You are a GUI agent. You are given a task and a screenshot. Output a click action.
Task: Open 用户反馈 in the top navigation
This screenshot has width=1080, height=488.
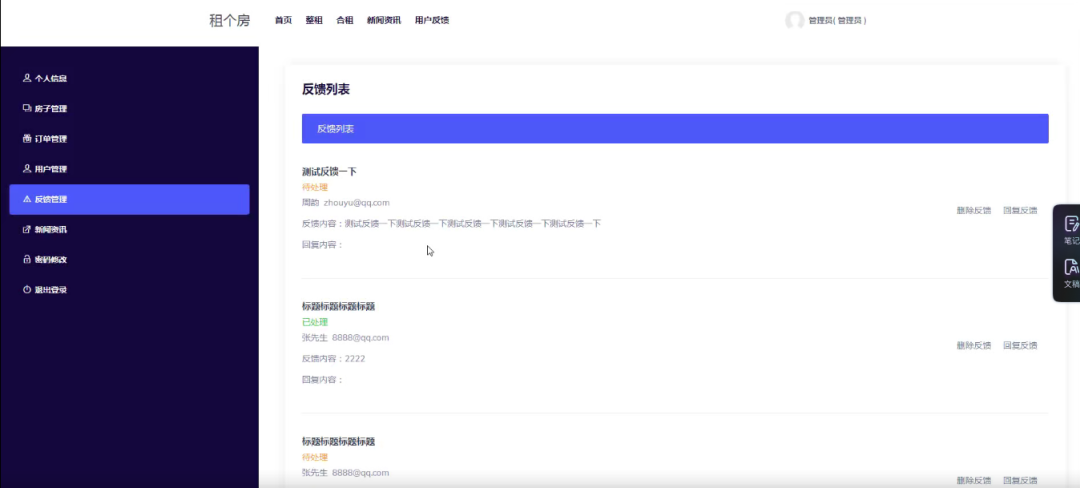coord(432,21)
